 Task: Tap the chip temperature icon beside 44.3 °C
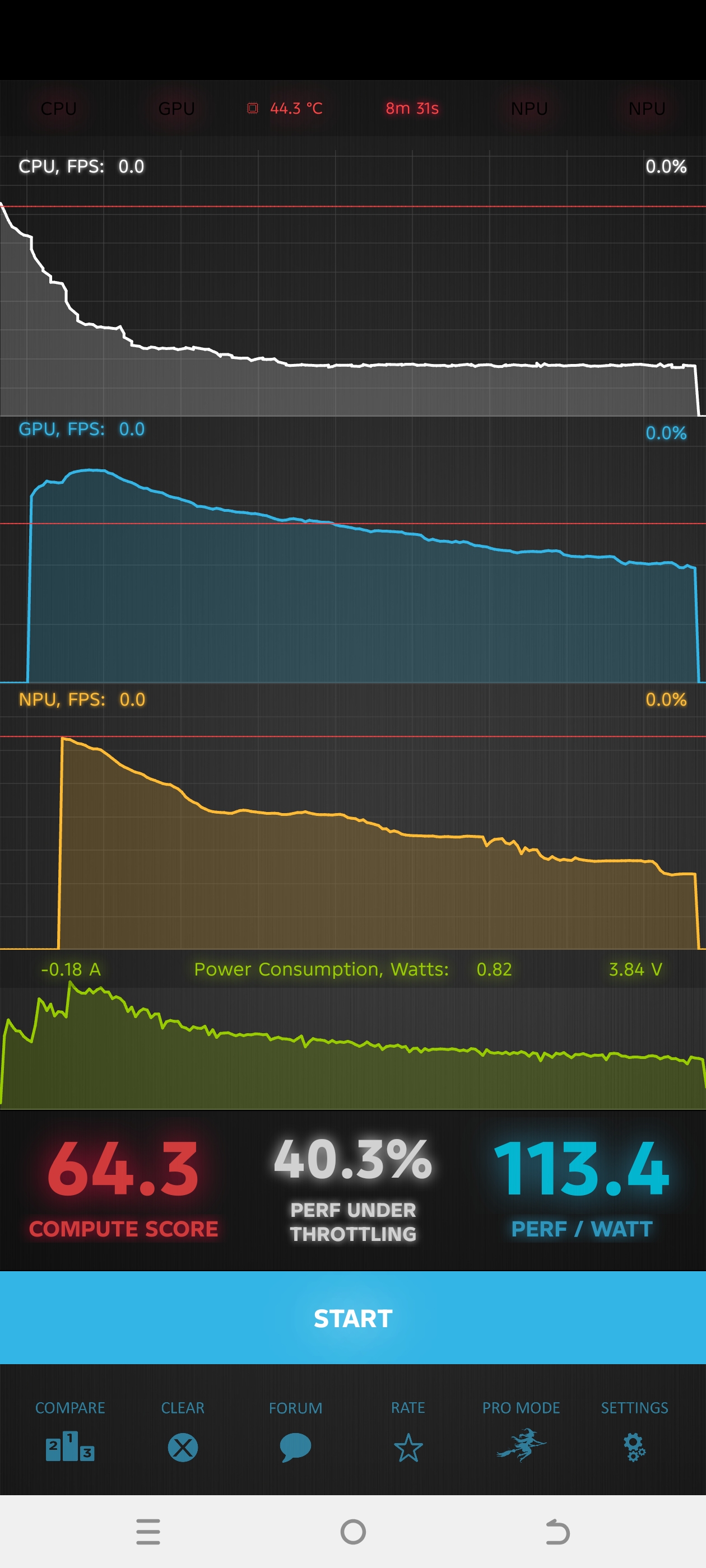253,108
